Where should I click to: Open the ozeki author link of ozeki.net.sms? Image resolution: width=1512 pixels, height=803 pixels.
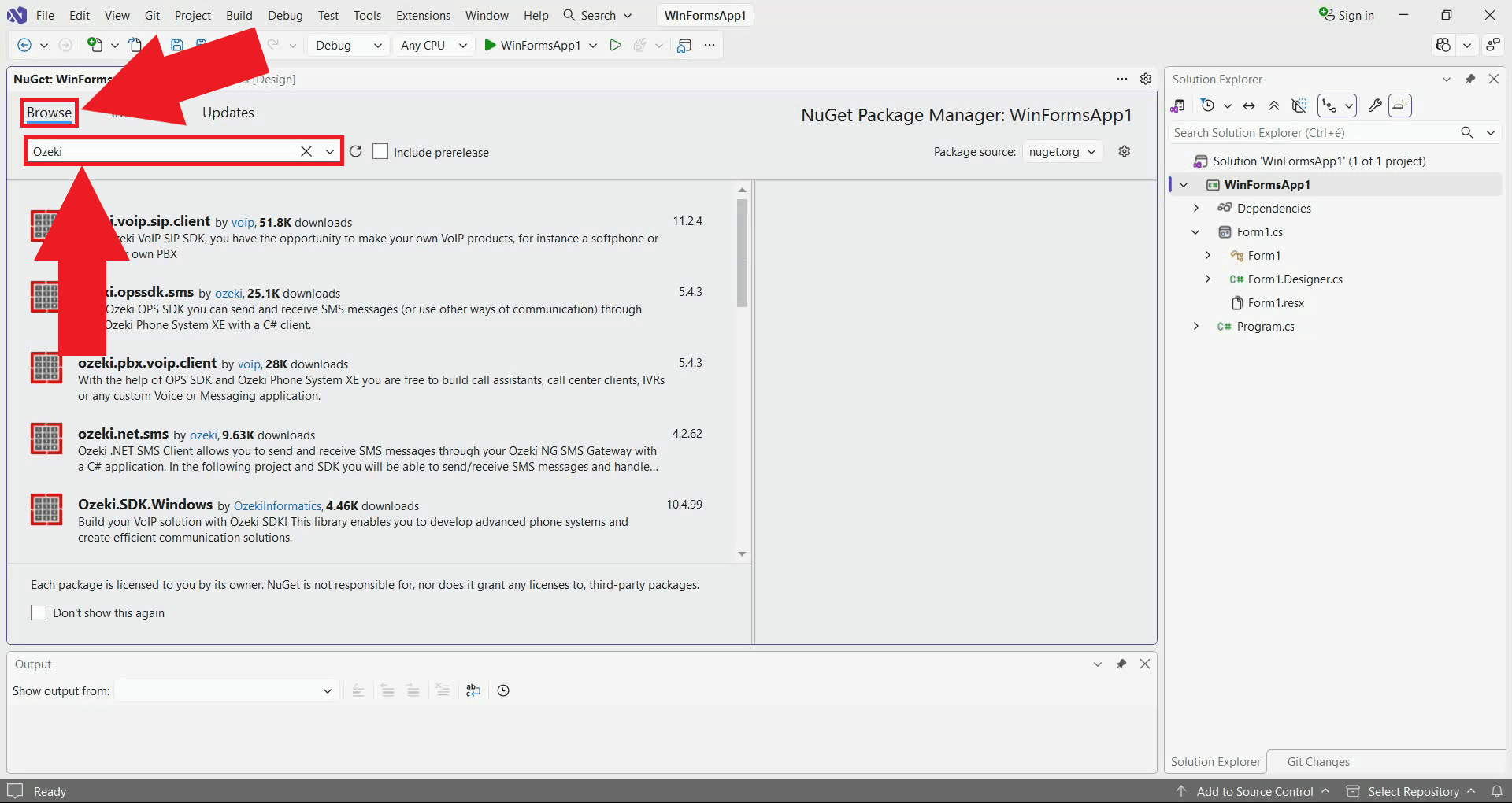coord(203,435)
